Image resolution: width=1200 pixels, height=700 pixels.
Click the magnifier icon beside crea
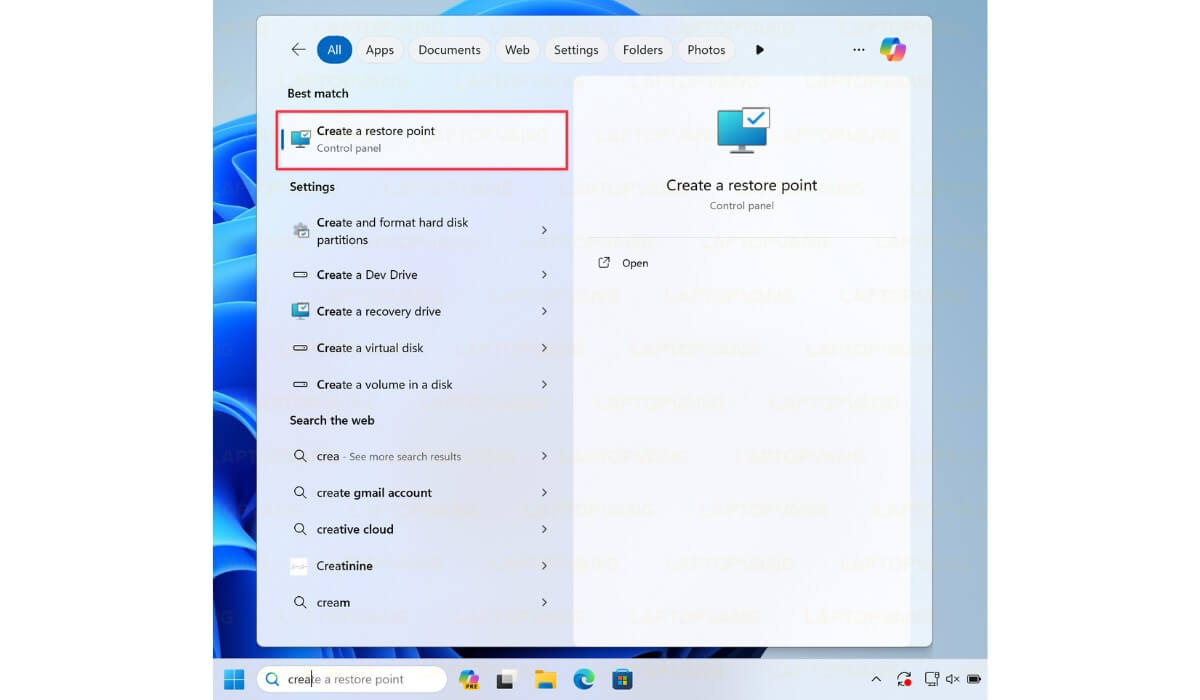pos(300,456)
